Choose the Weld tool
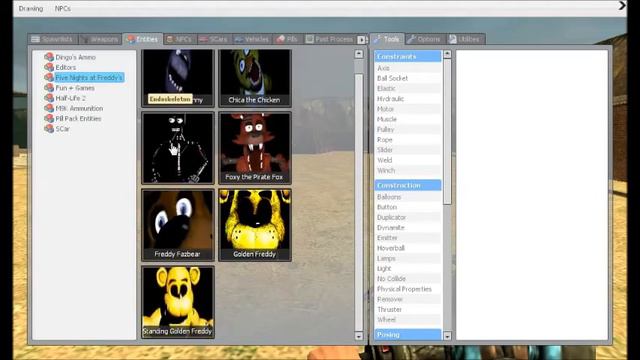The height and width of the screenshot is (360, 640). tap(408, 160)
